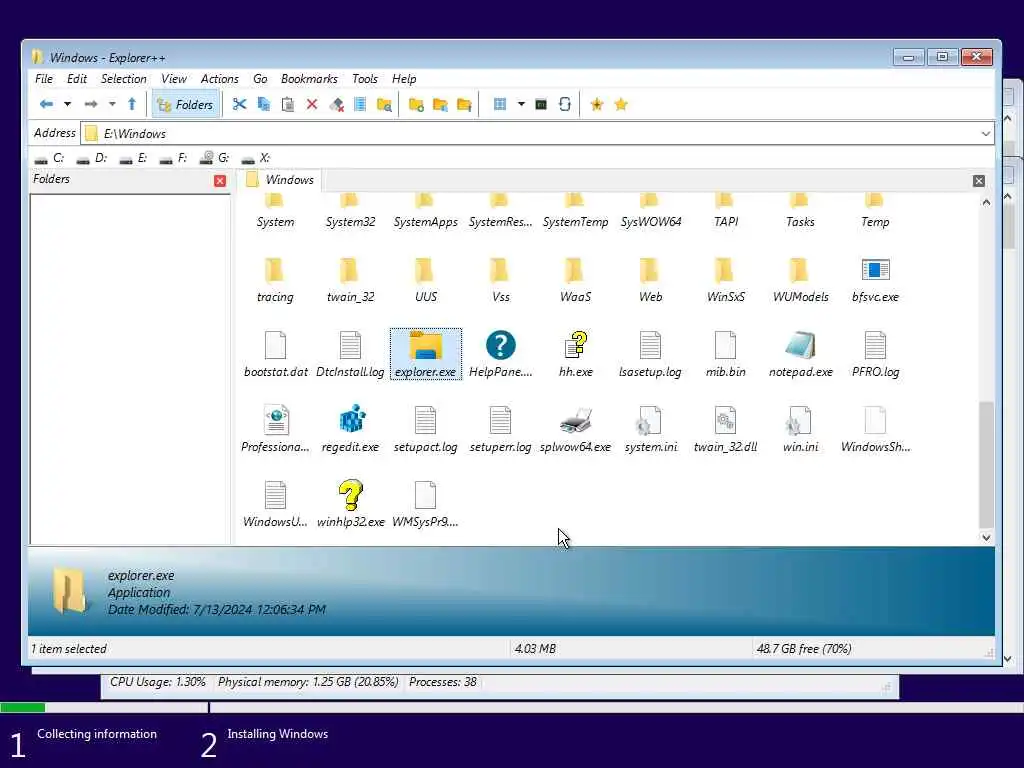Toggle the Folders pane button
1024x768 pixels.
click(x=185, y=104)
